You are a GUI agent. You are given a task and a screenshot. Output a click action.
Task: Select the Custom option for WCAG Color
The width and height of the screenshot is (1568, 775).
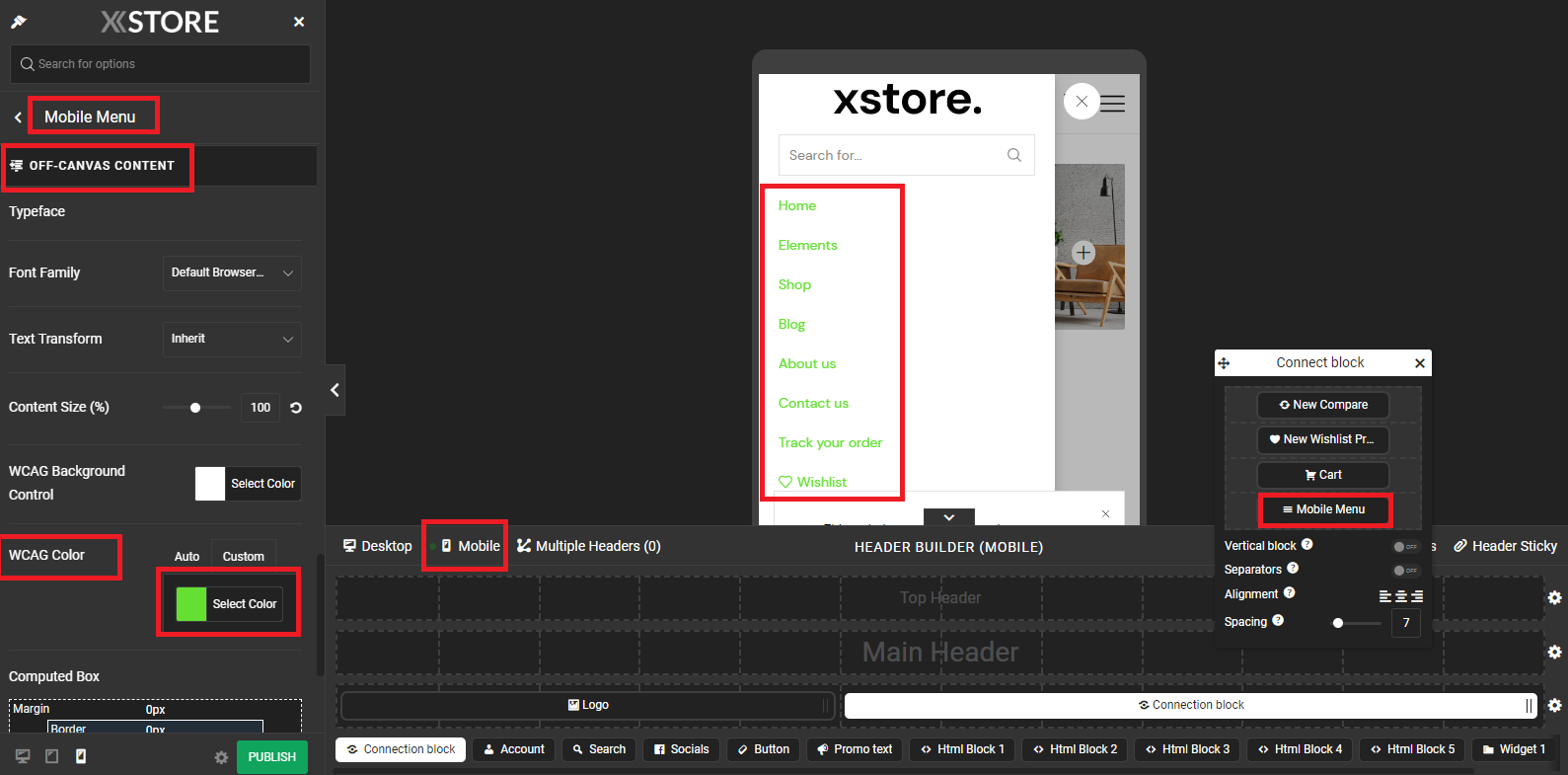(x=244, y=557)
